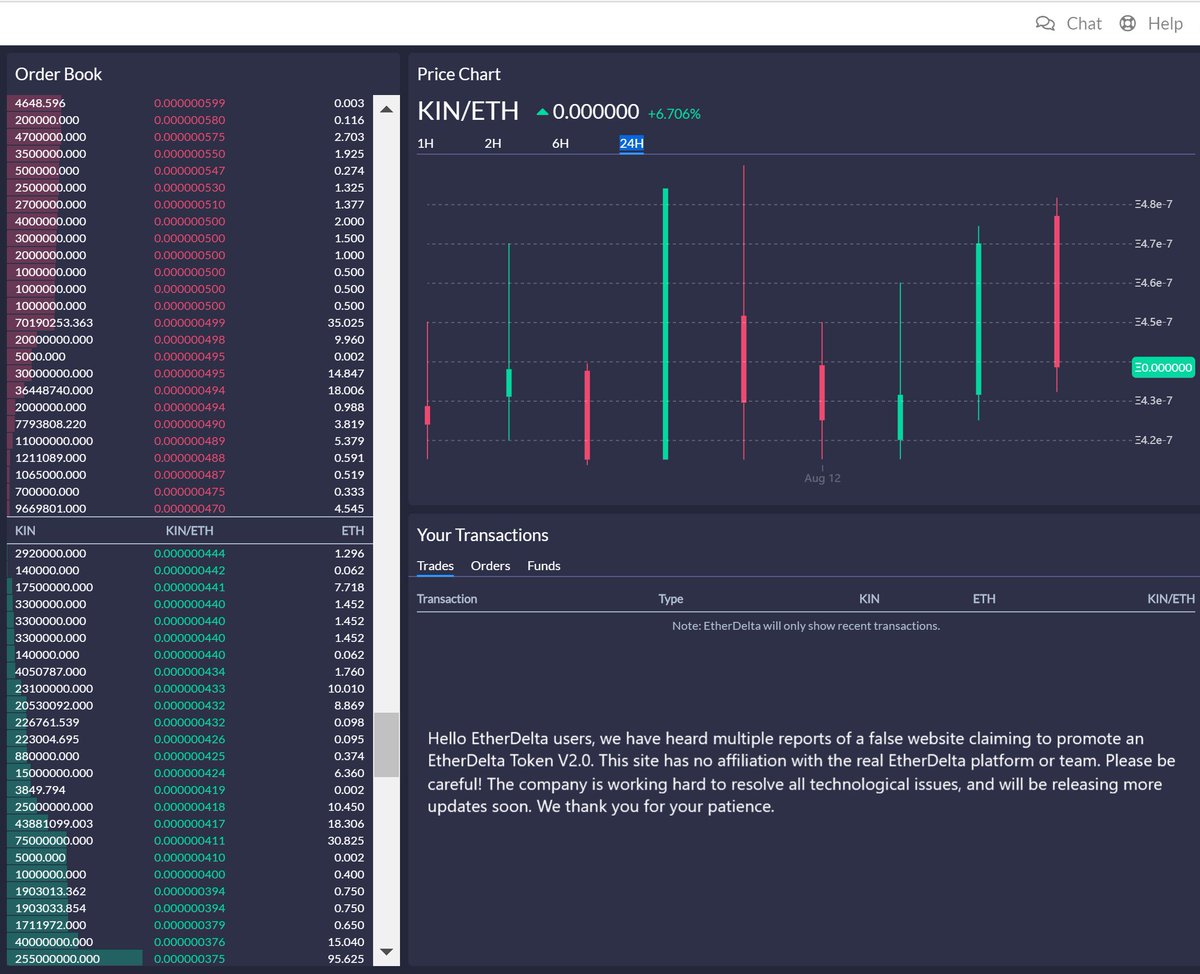The height and width of the screenshot is (974, 1200).
Task: Select buy order at price 0.000000426
Action: (190, 739)
